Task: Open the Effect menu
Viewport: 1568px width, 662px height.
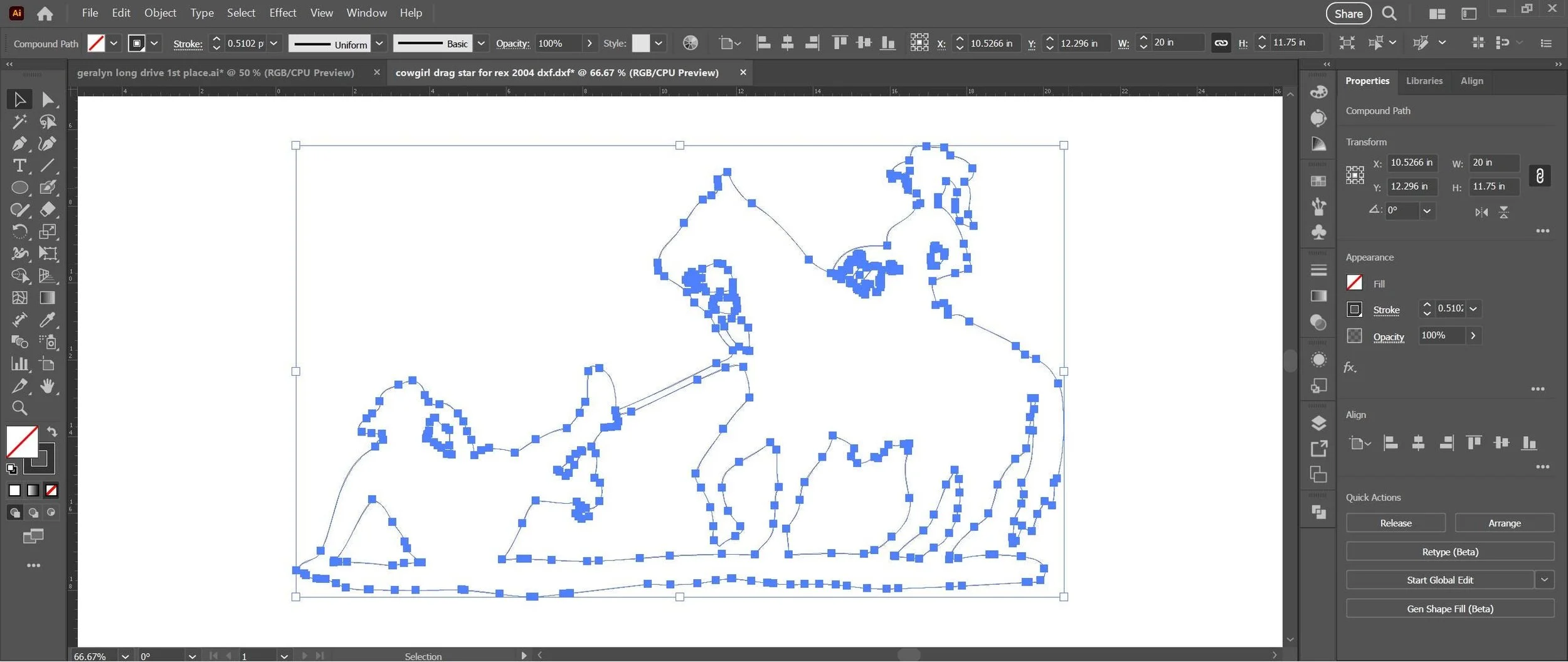Action: 282,13
